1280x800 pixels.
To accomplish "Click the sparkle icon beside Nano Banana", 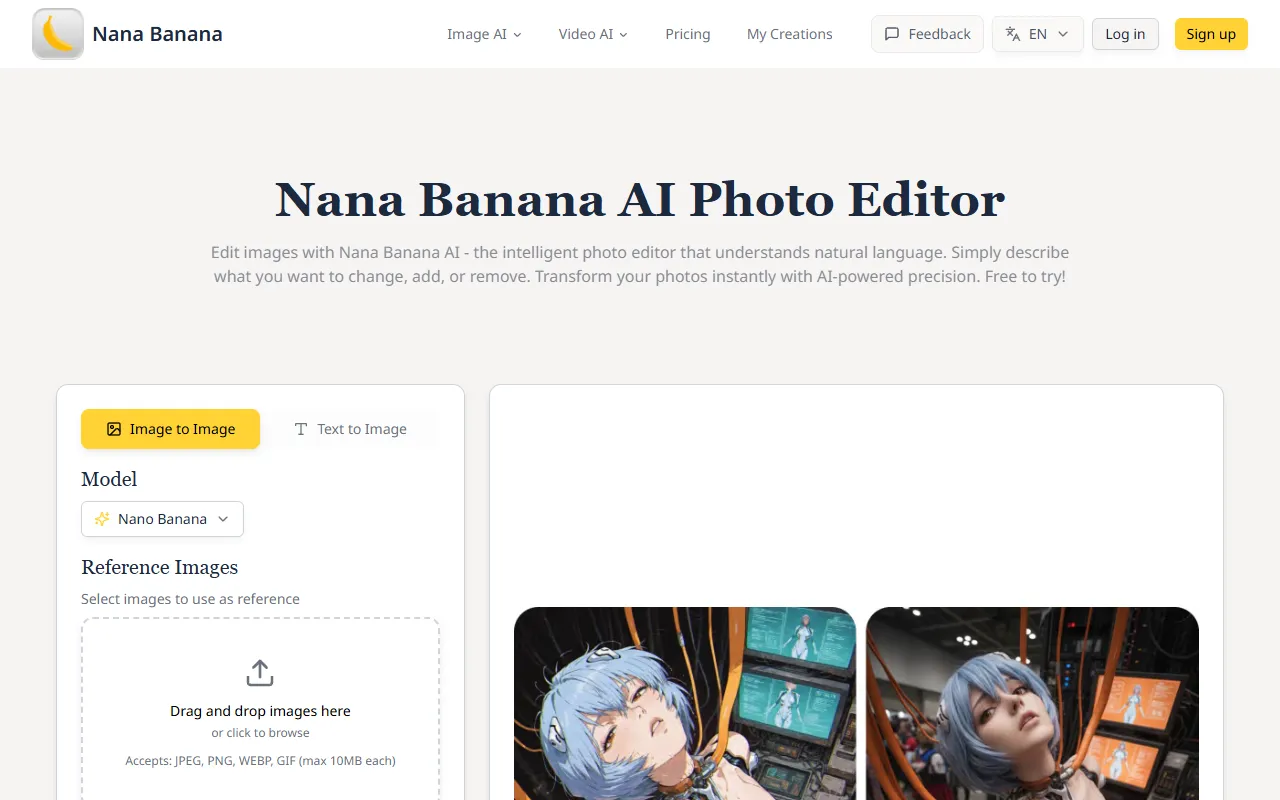I will [x=102, y=519].
